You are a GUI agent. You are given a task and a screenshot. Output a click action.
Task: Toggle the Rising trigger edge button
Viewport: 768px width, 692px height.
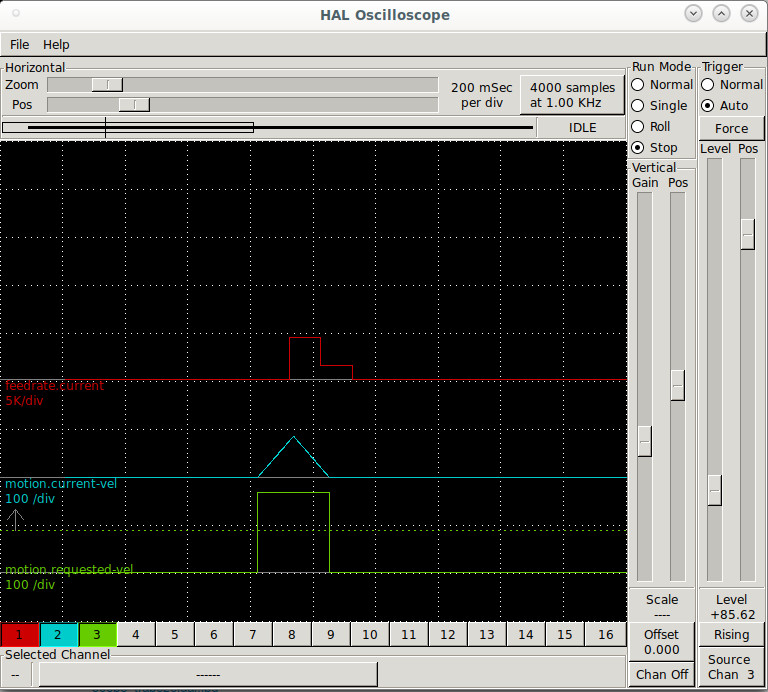coord(731,635)
